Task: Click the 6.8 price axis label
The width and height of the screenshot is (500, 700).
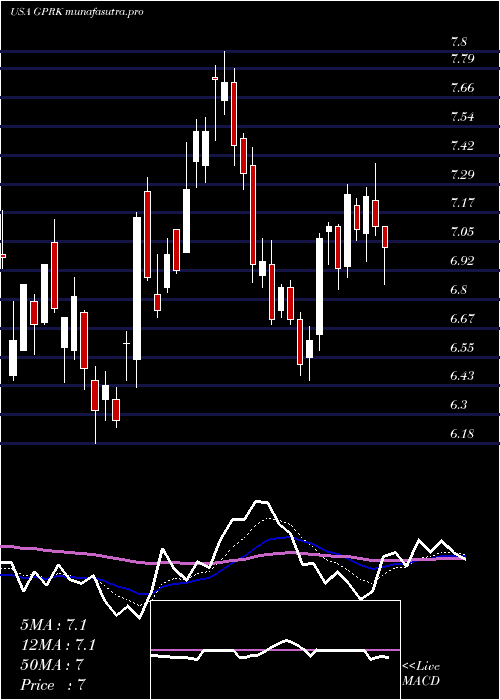Action: point(459,290)
